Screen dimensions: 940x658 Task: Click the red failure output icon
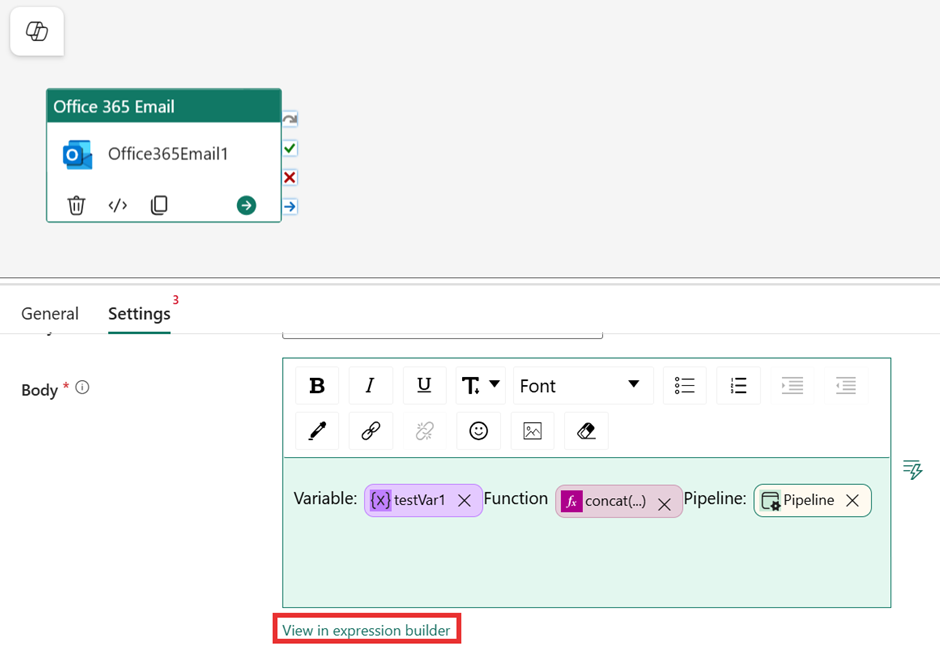(289, 177)
